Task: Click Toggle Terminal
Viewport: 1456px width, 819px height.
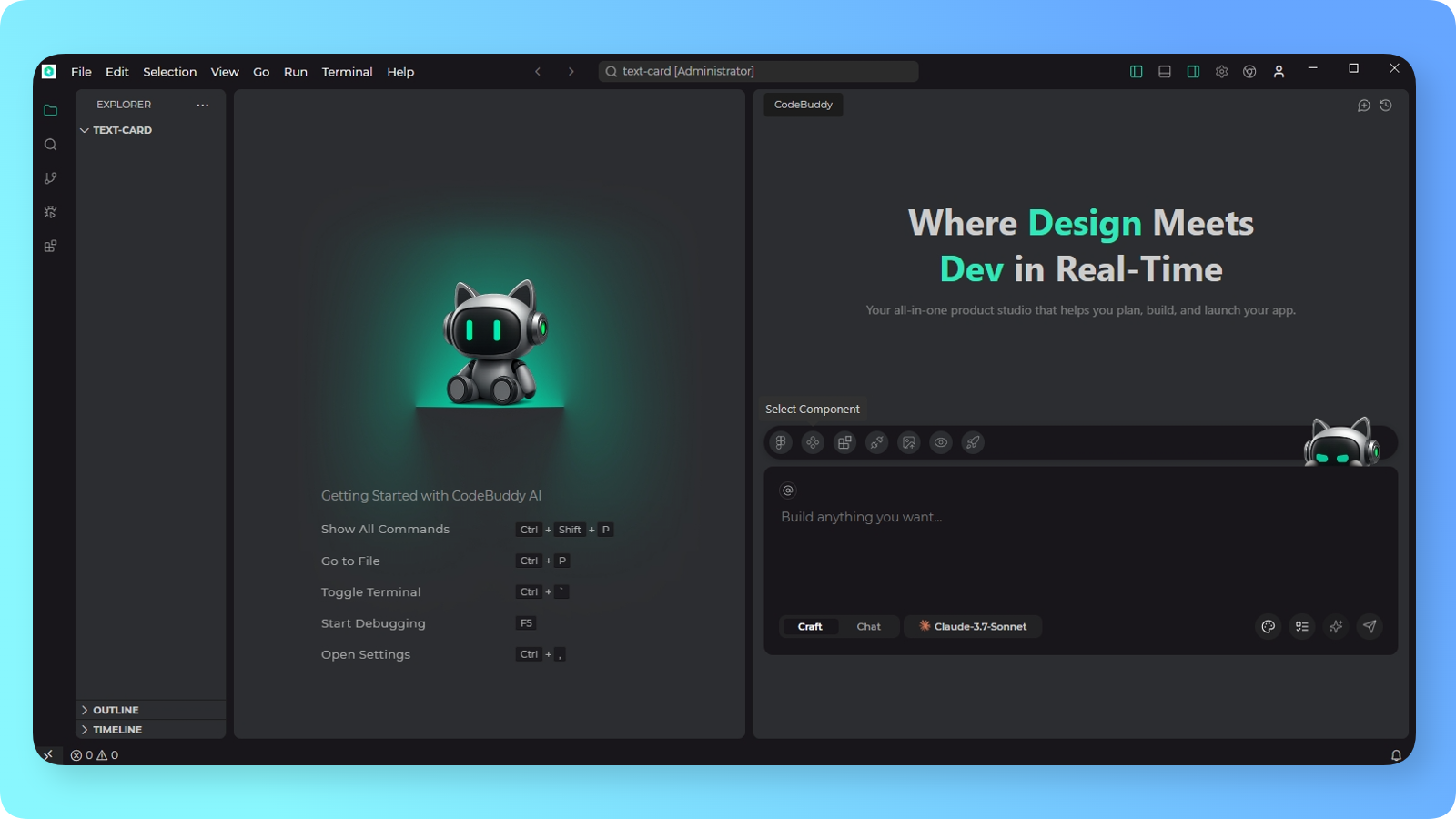Action: 370,592
